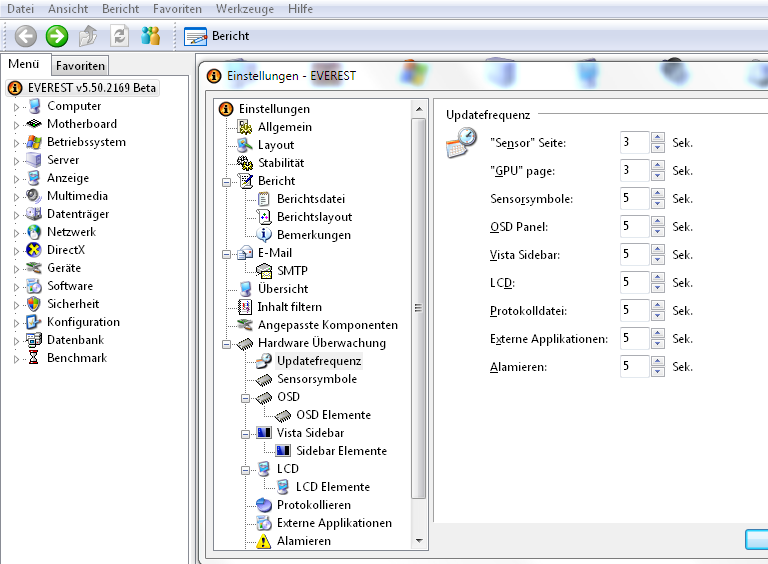This screenshot has height=564, width=768.
Task: Expand the Server tree node
Action: point(16,161)
